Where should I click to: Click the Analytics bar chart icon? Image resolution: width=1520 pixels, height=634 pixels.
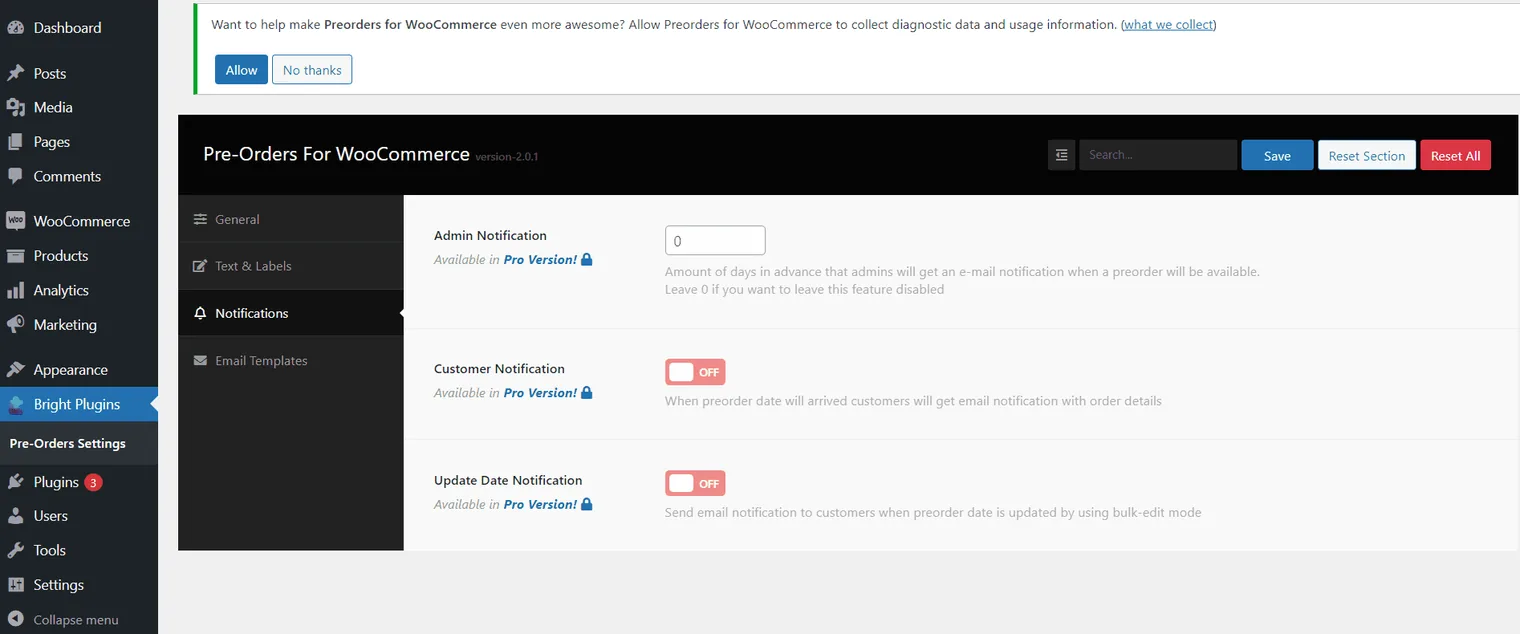[15, 290]
